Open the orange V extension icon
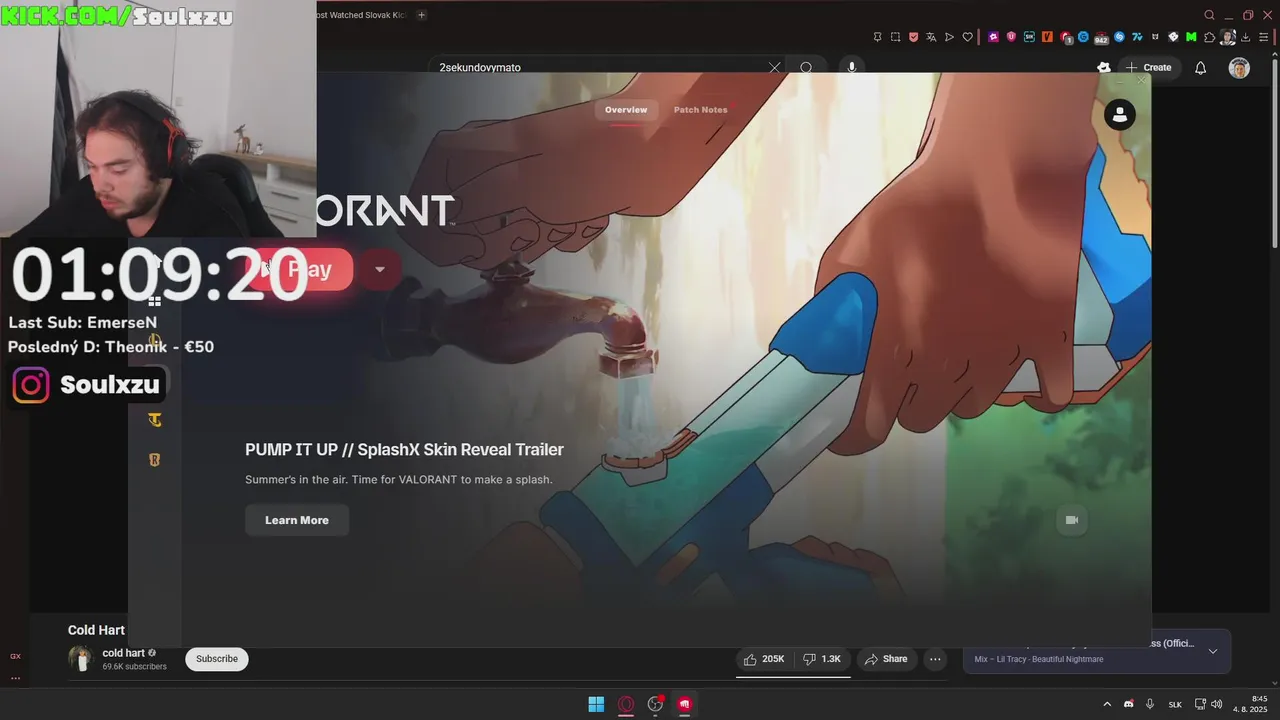 1047,37
